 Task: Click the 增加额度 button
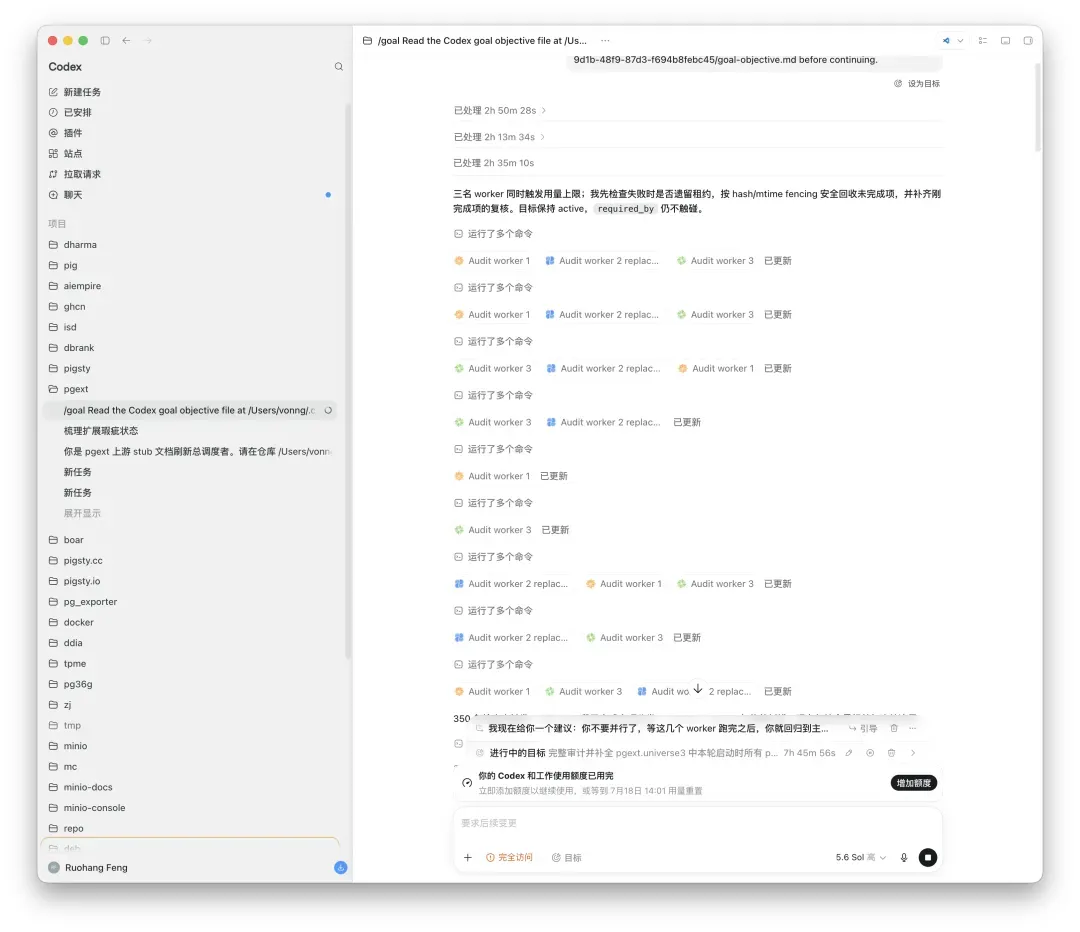(x=913, y=783)
